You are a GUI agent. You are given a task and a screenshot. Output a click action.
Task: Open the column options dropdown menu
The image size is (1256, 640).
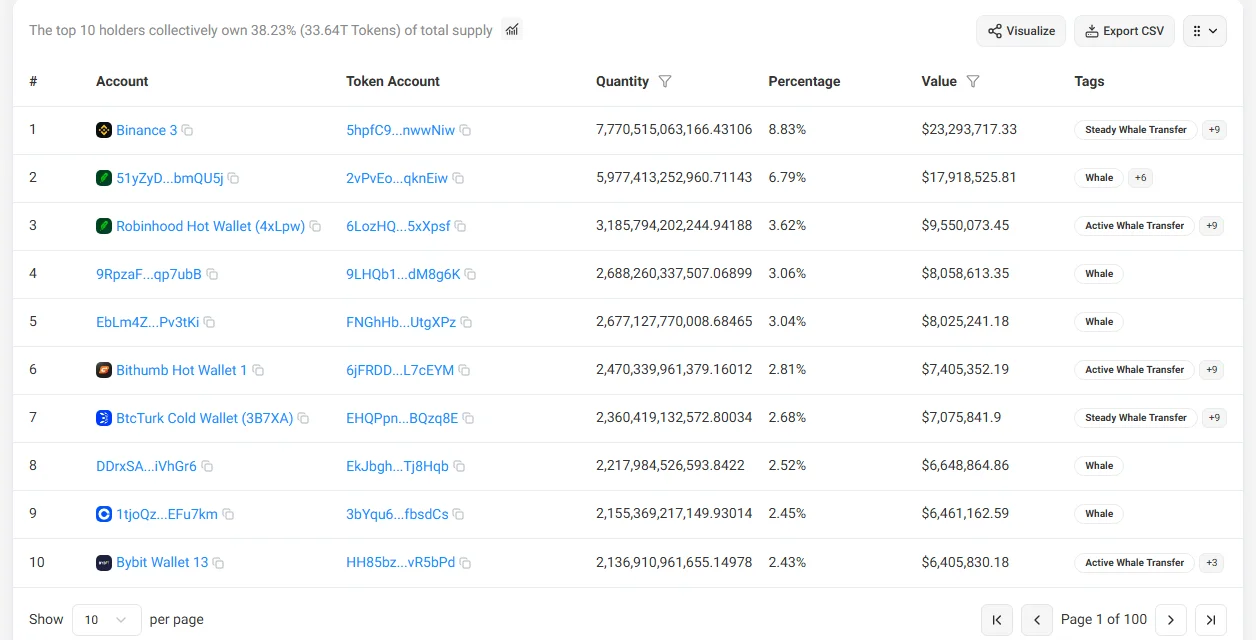1205,31
